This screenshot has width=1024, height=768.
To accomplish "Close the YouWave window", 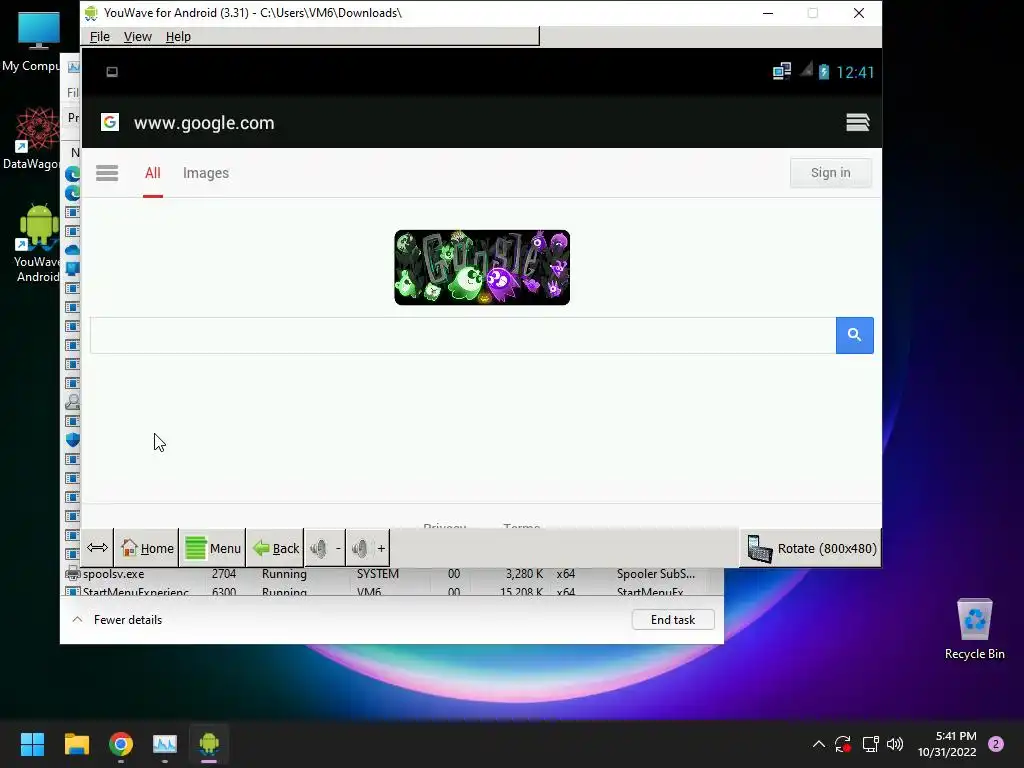I will coord(859,13).
